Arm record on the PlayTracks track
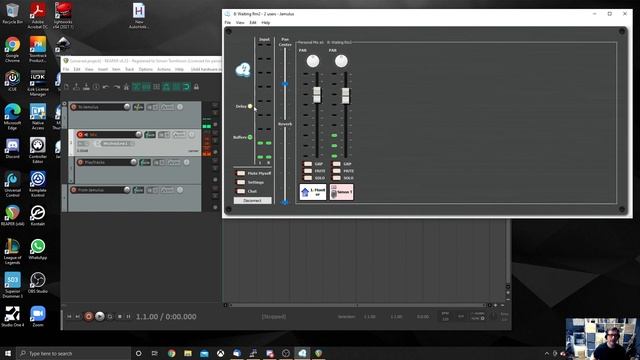 80,162
